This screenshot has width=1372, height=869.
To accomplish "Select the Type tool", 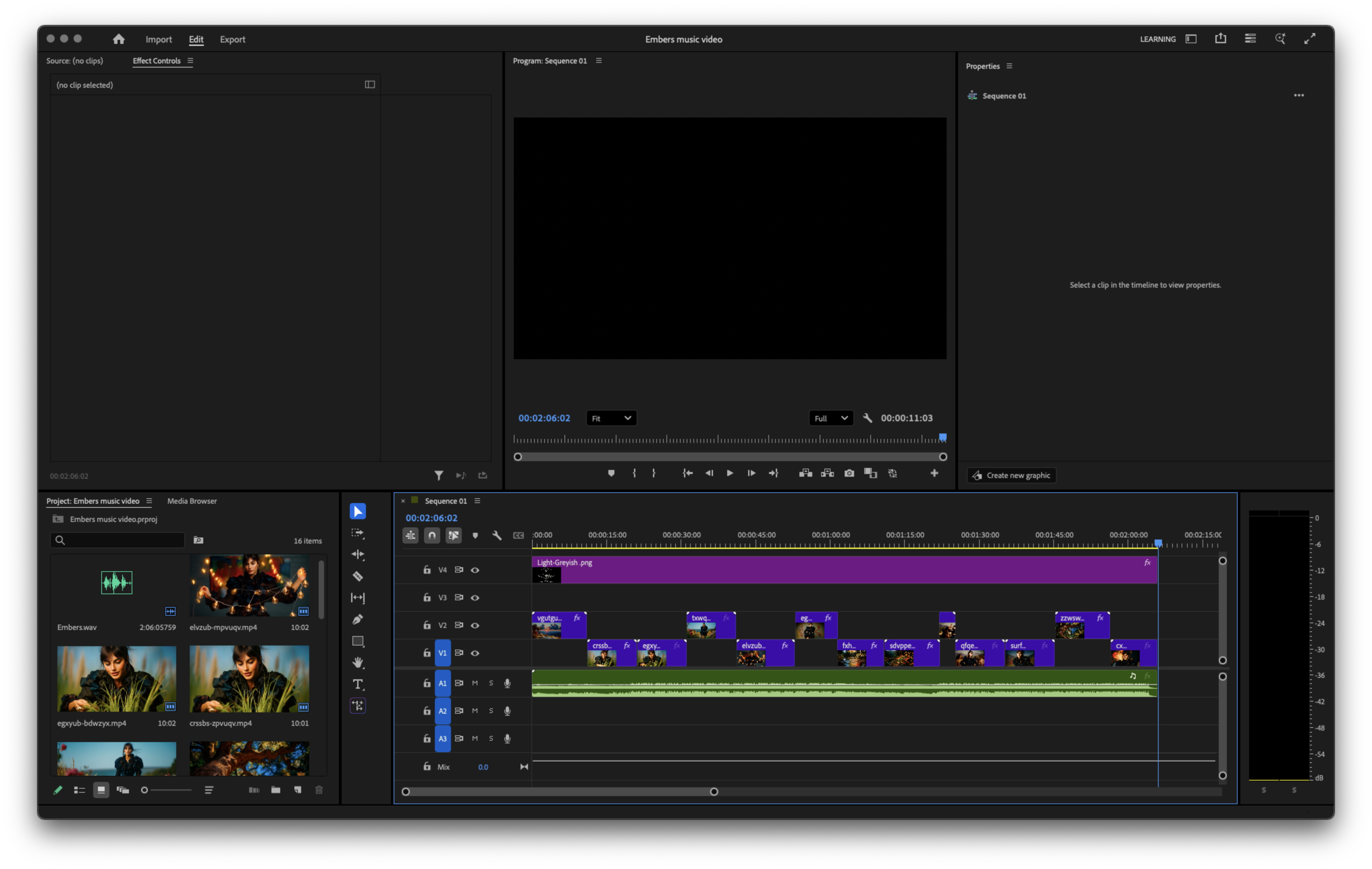I will point(358,684).
